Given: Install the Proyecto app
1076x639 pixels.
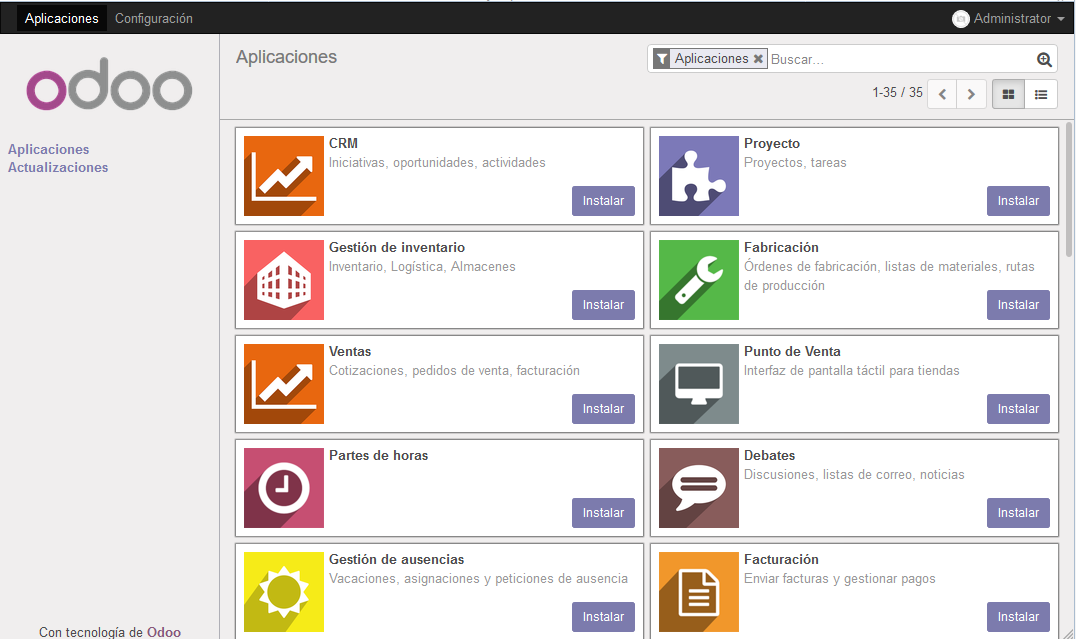Looking at the screenshot, I should tap(1018, 201).
